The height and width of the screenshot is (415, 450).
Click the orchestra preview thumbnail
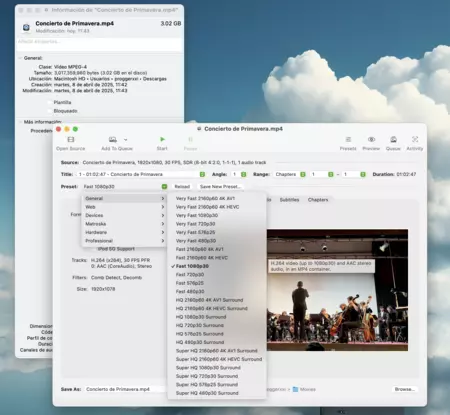coord(337,290)
